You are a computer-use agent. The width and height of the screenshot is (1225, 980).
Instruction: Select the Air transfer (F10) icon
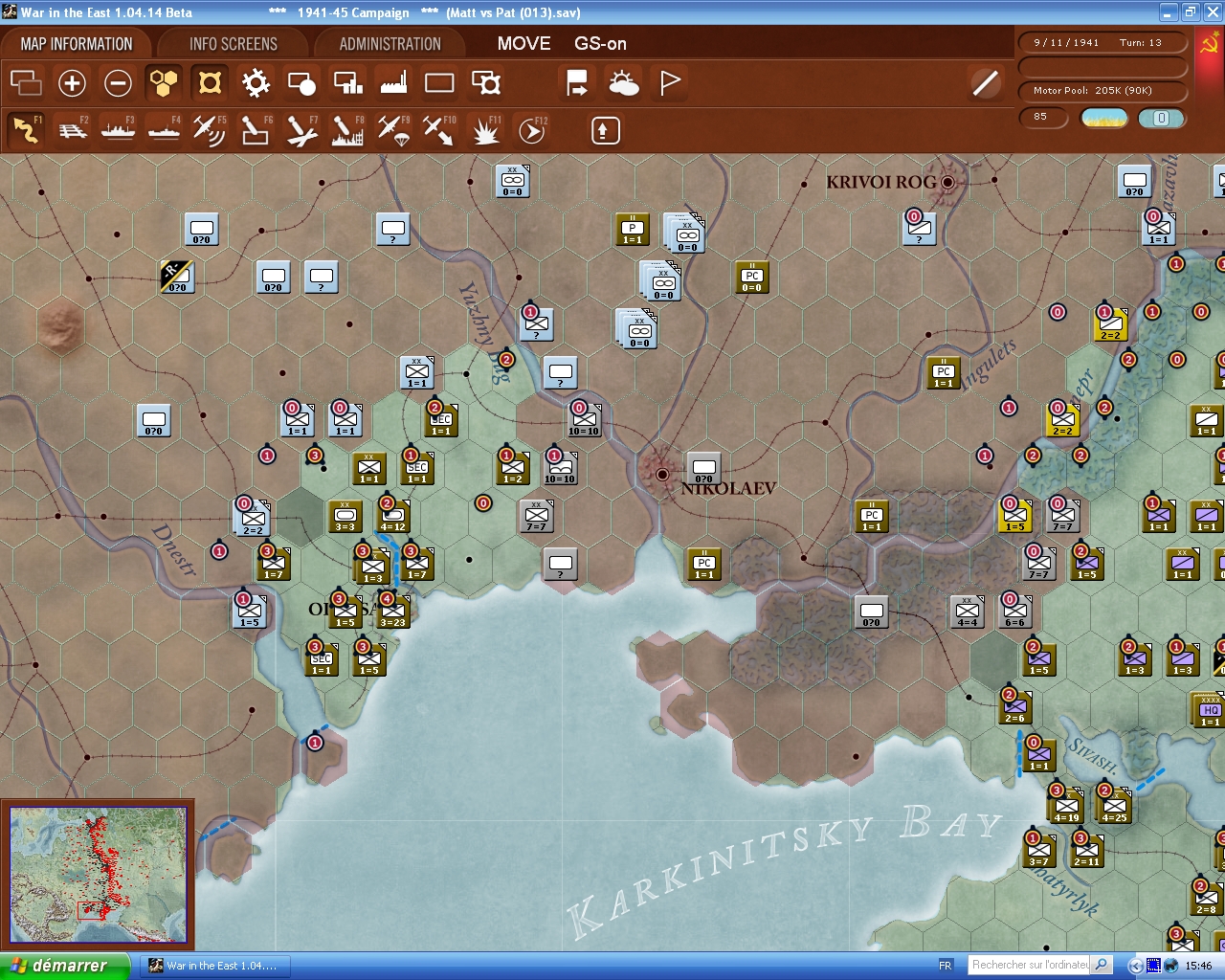438,129
